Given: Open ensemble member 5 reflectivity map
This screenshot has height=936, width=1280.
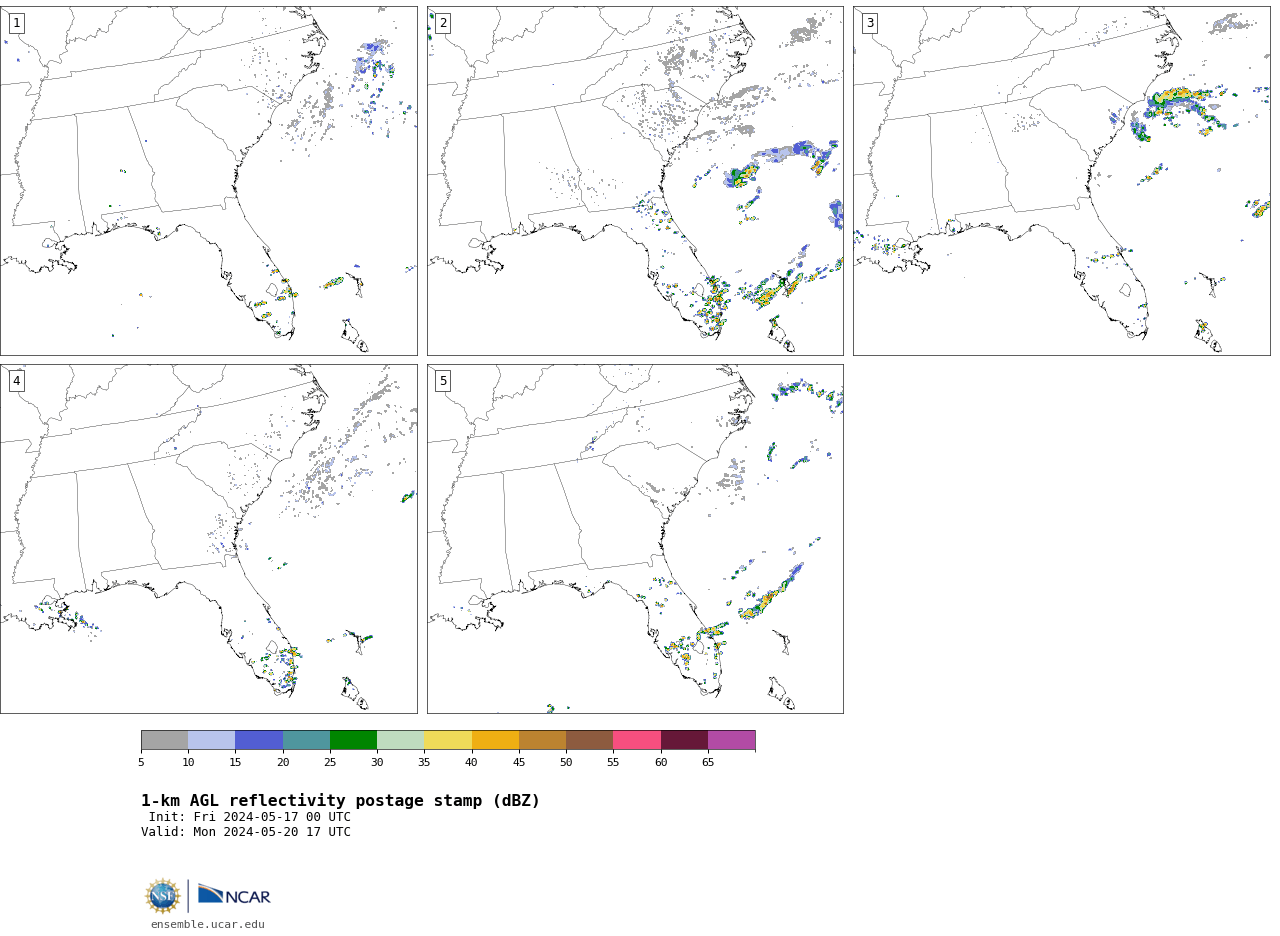Looking at the screenshot, I should coord(635,539).
